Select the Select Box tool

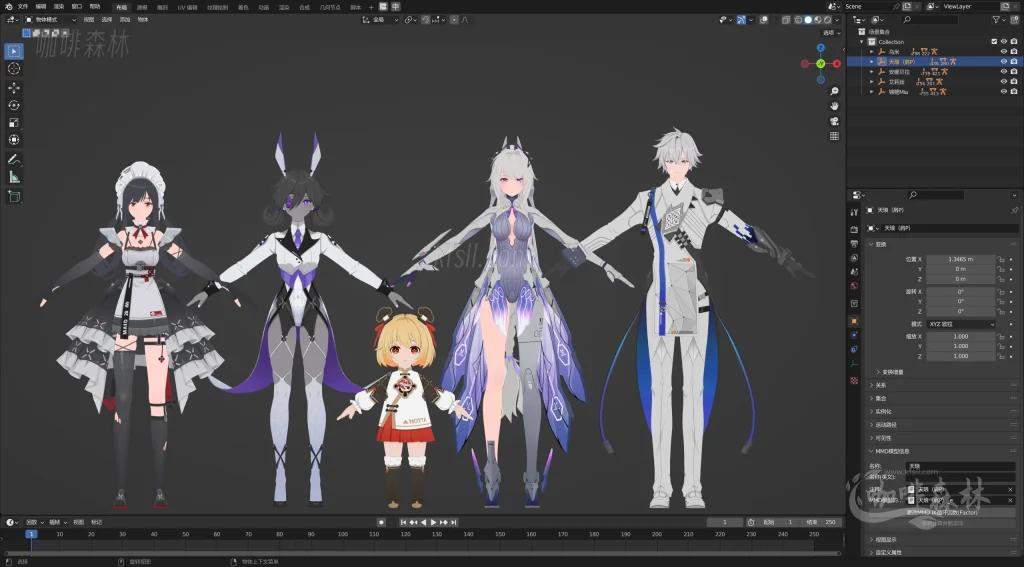pyautogui.click(x=14, y=51)
